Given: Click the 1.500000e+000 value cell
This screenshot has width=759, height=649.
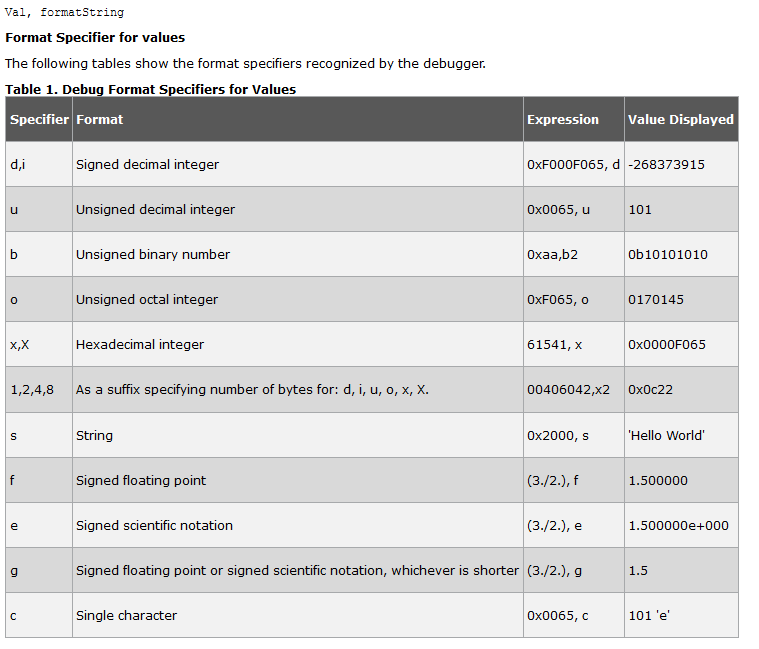Looking at the screenshot, I should pos(678,526).
